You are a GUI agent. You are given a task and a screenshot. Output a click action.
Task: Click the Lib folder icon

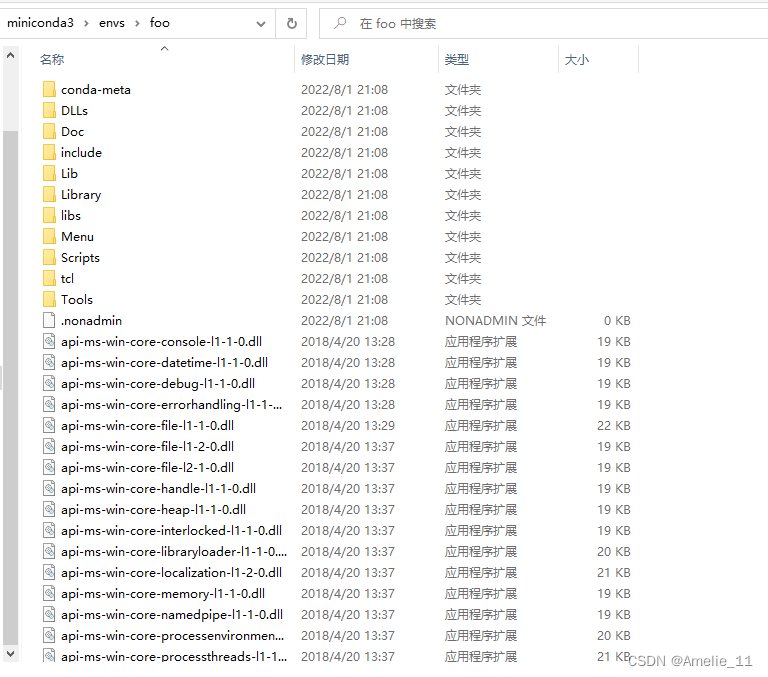coord(49,174)
